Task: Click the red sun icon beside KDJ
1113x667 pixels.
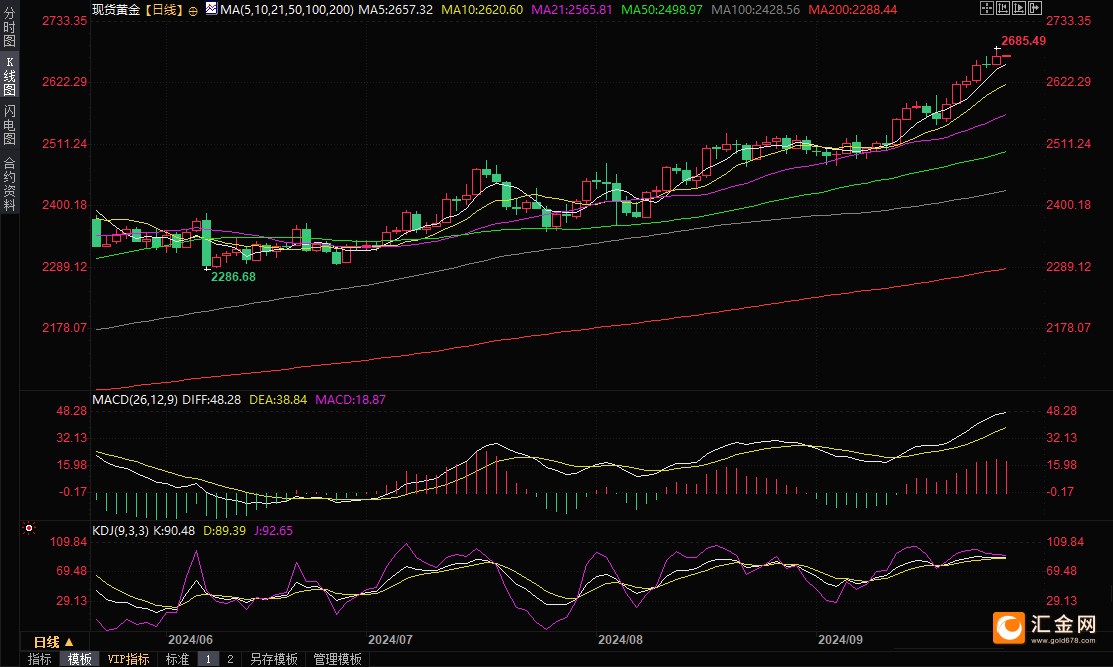Action: pos(29,527)
